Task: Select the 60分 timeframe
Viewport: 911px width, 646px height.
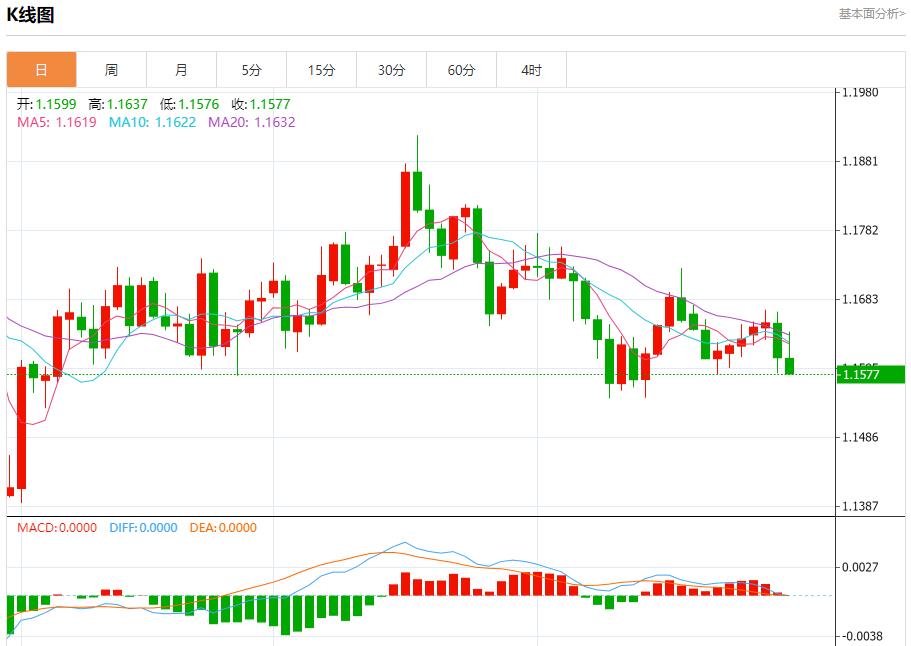Action: [461, 69]
